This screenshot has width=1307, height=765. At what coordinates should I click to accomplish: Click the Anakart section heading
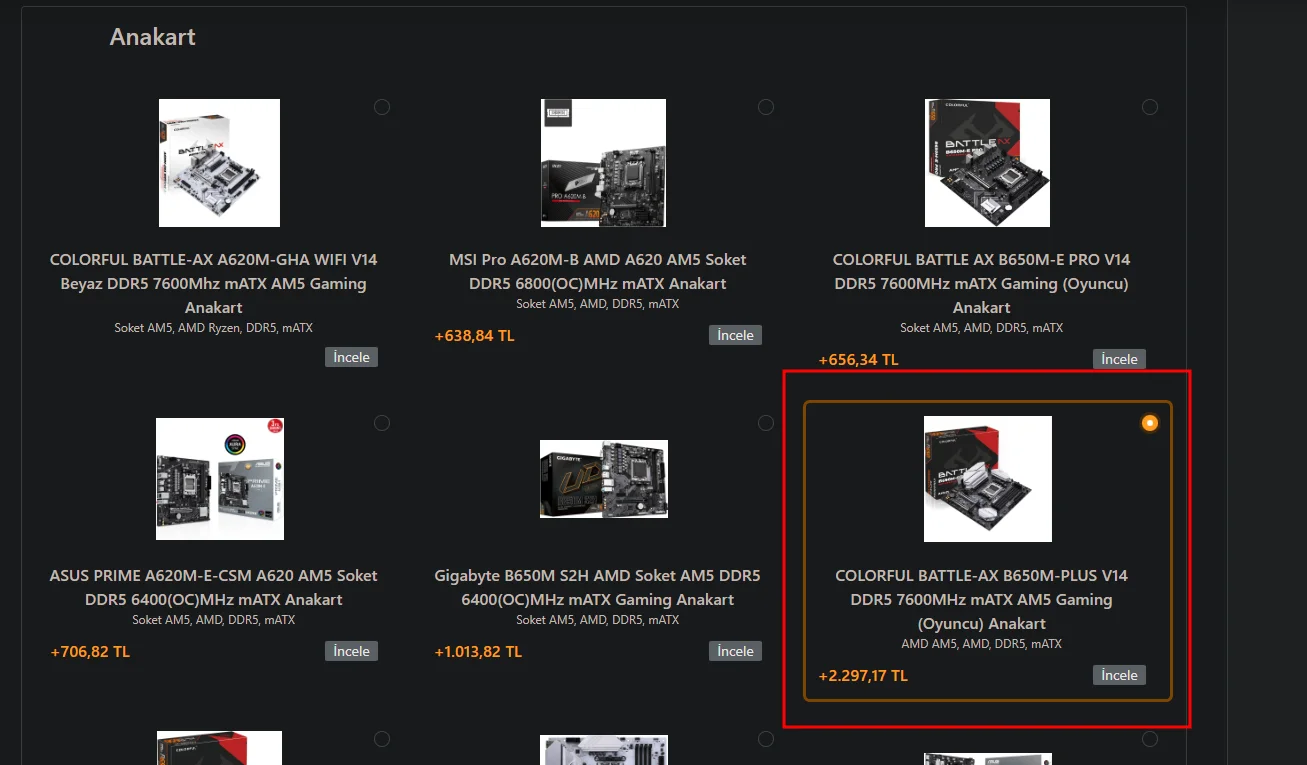pyautogui.click(x=153, y=37)
